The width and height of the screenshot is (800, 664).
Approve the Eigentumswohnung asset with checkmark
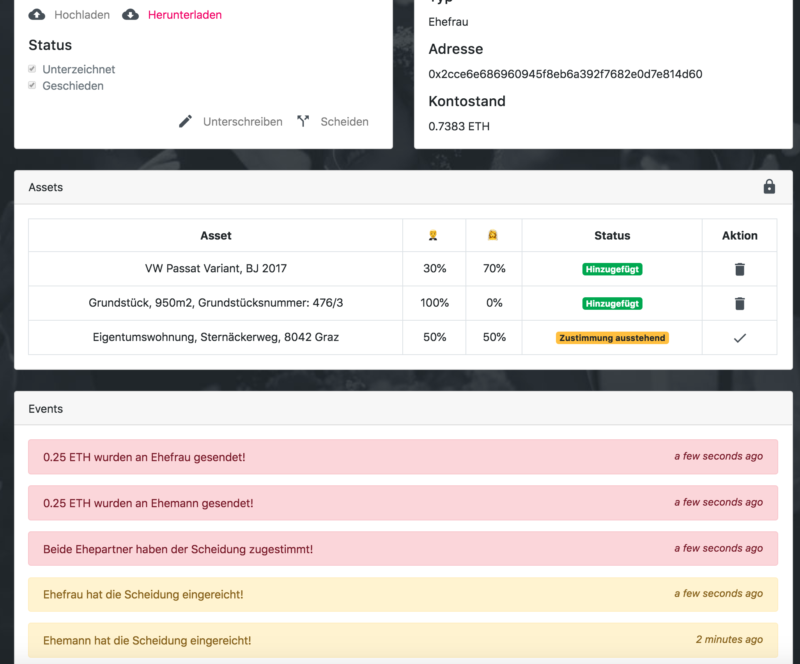tap(739, 338)
